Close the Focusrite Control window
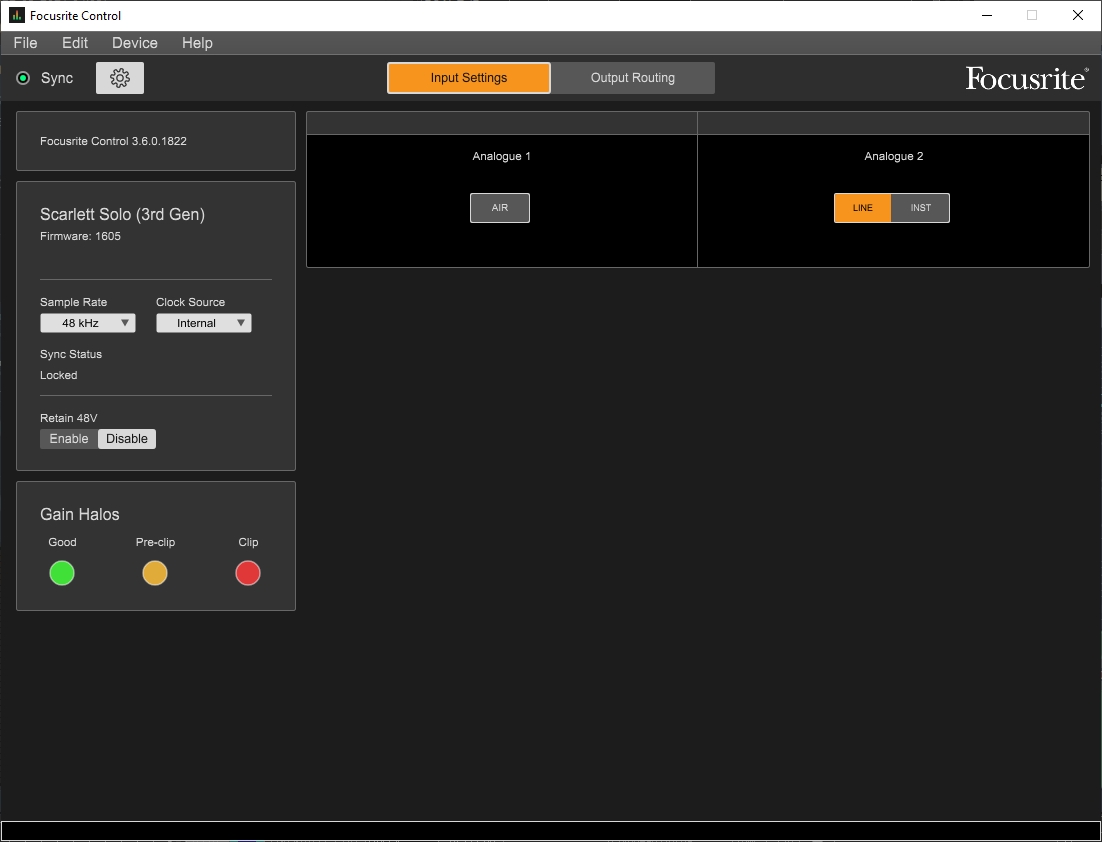The image size is (1102, 842). [1077, 15]
